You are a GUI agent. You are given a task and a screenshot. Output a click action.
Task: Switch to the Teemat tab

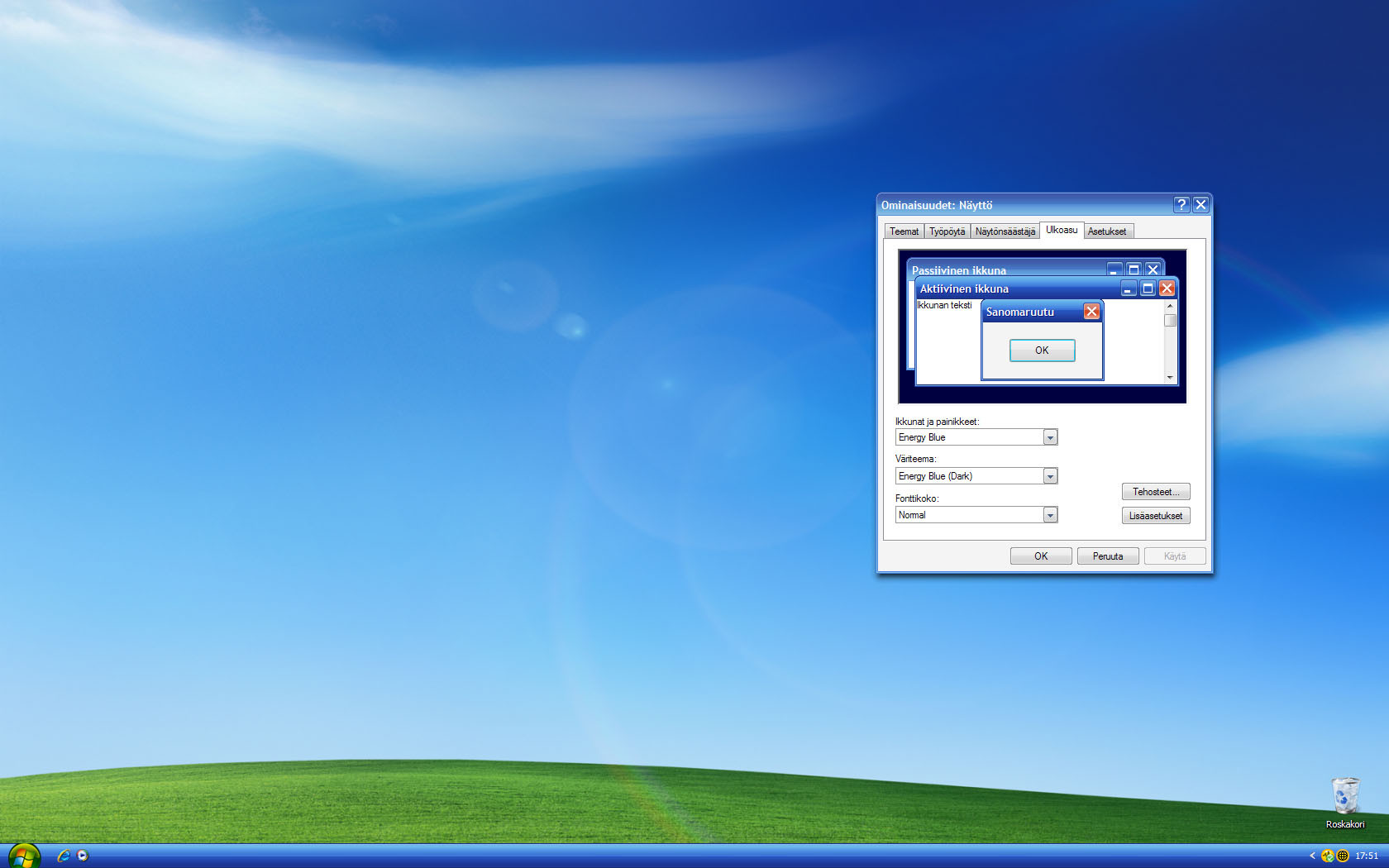[x=904, y=231]
